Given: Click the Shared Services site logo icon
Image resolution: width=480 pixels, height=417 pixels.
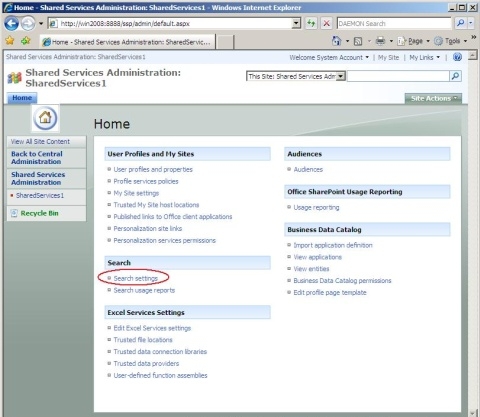Looking at the screenshot, I should tap(14, 78).
